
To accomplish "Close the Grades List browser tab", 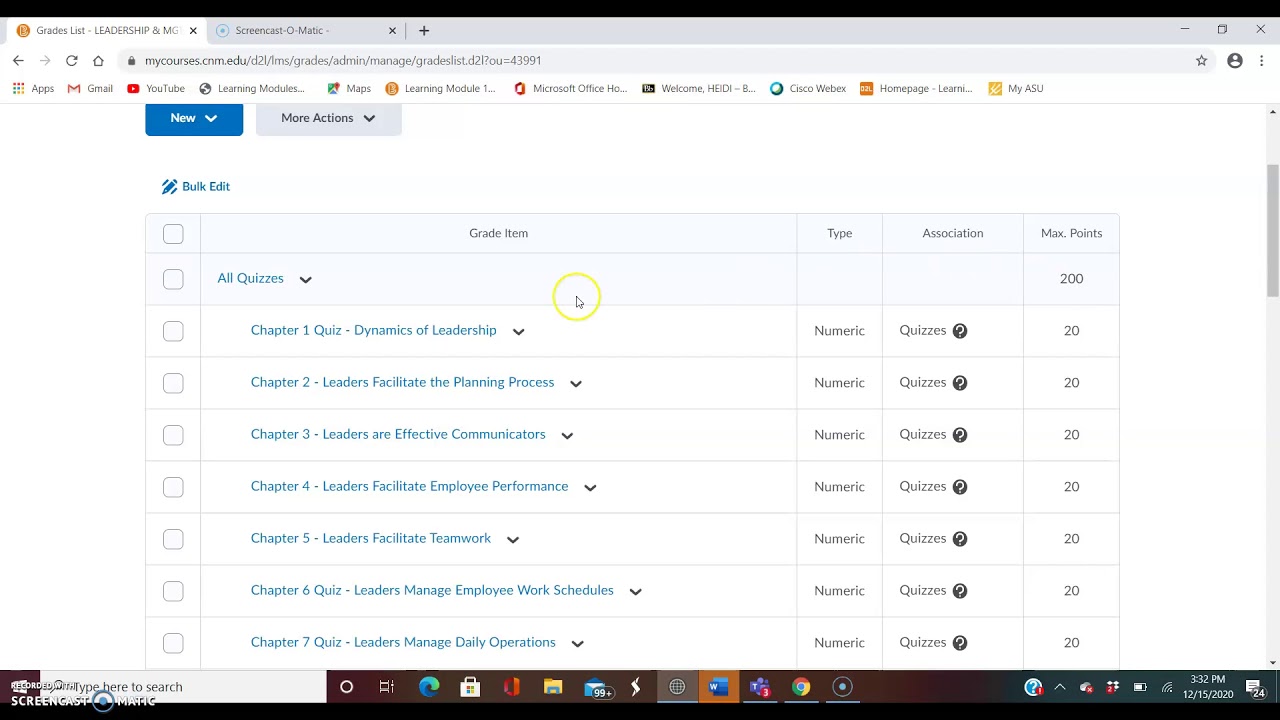I will tap(193, 30).
